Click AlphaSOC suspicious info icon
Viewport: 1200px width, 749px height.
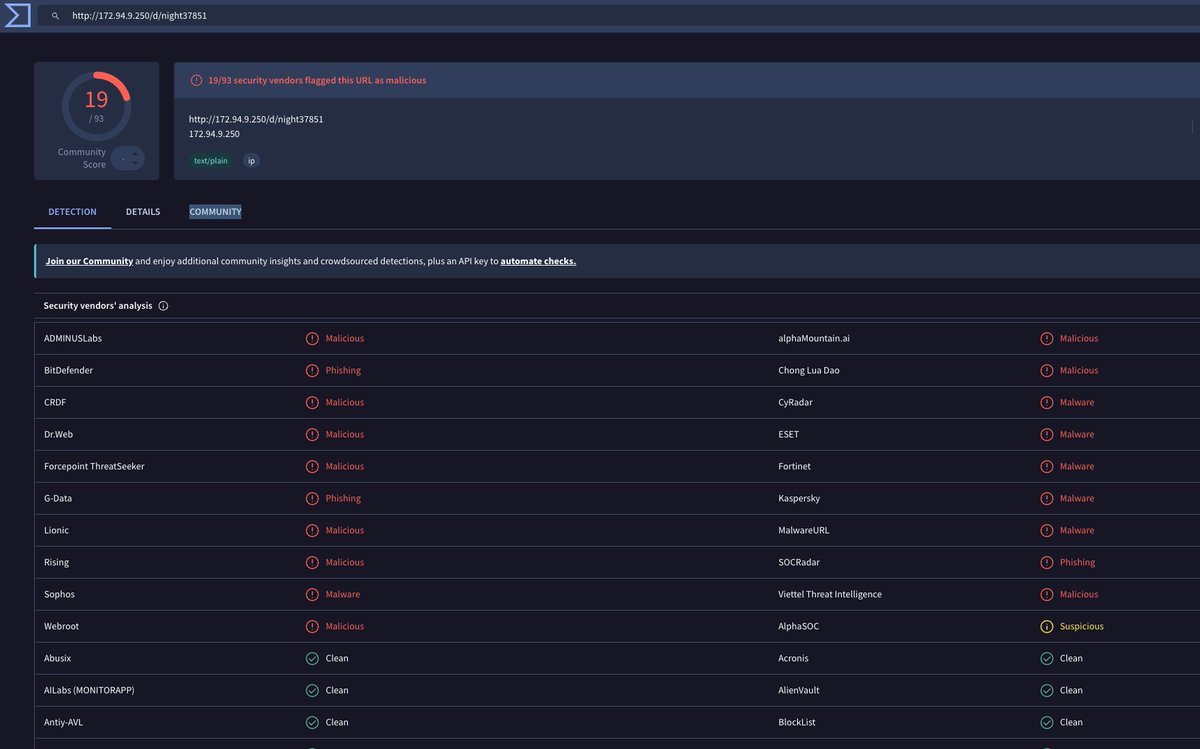[x=1046, y=626]
